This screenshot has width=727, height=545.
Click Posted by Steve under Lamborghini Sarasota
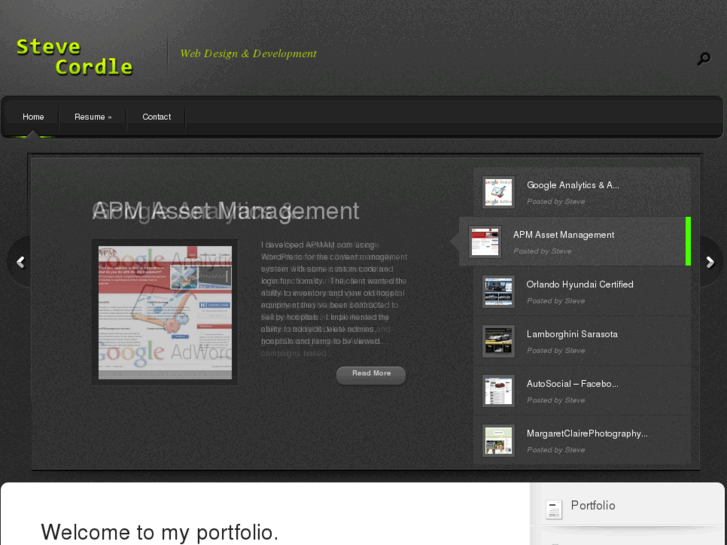(555, 351)
